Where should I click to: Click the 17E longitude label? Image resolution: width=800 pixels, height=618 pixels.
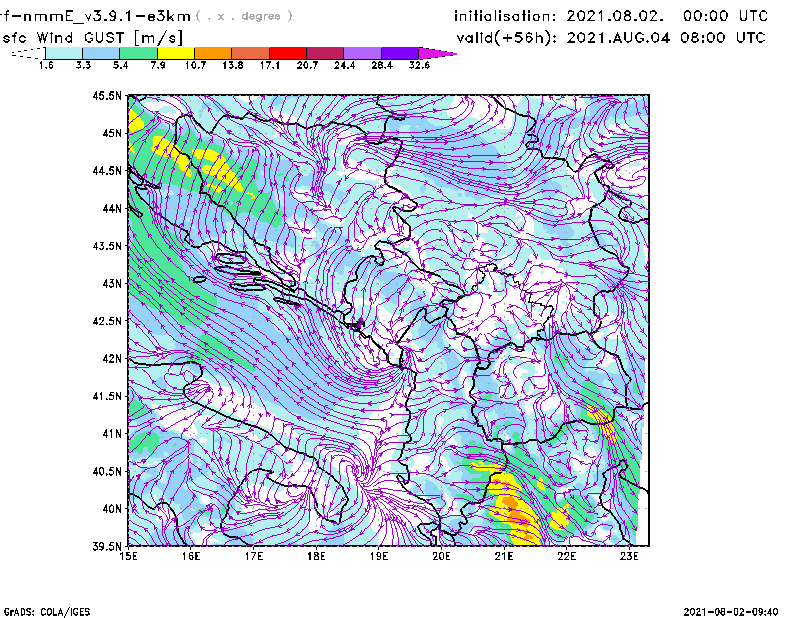pos(254,556)
